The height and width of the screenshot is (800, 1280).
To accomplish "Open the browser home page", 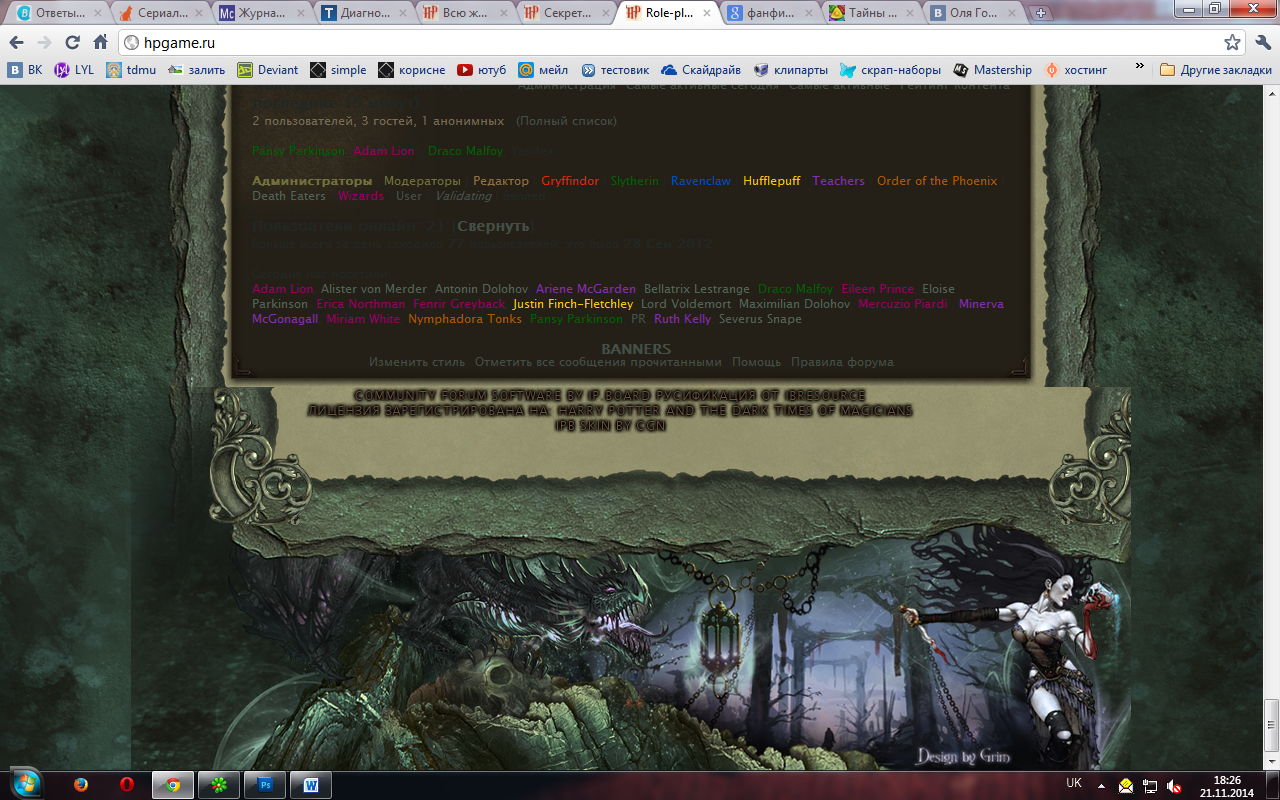I will tap(100, 43).
